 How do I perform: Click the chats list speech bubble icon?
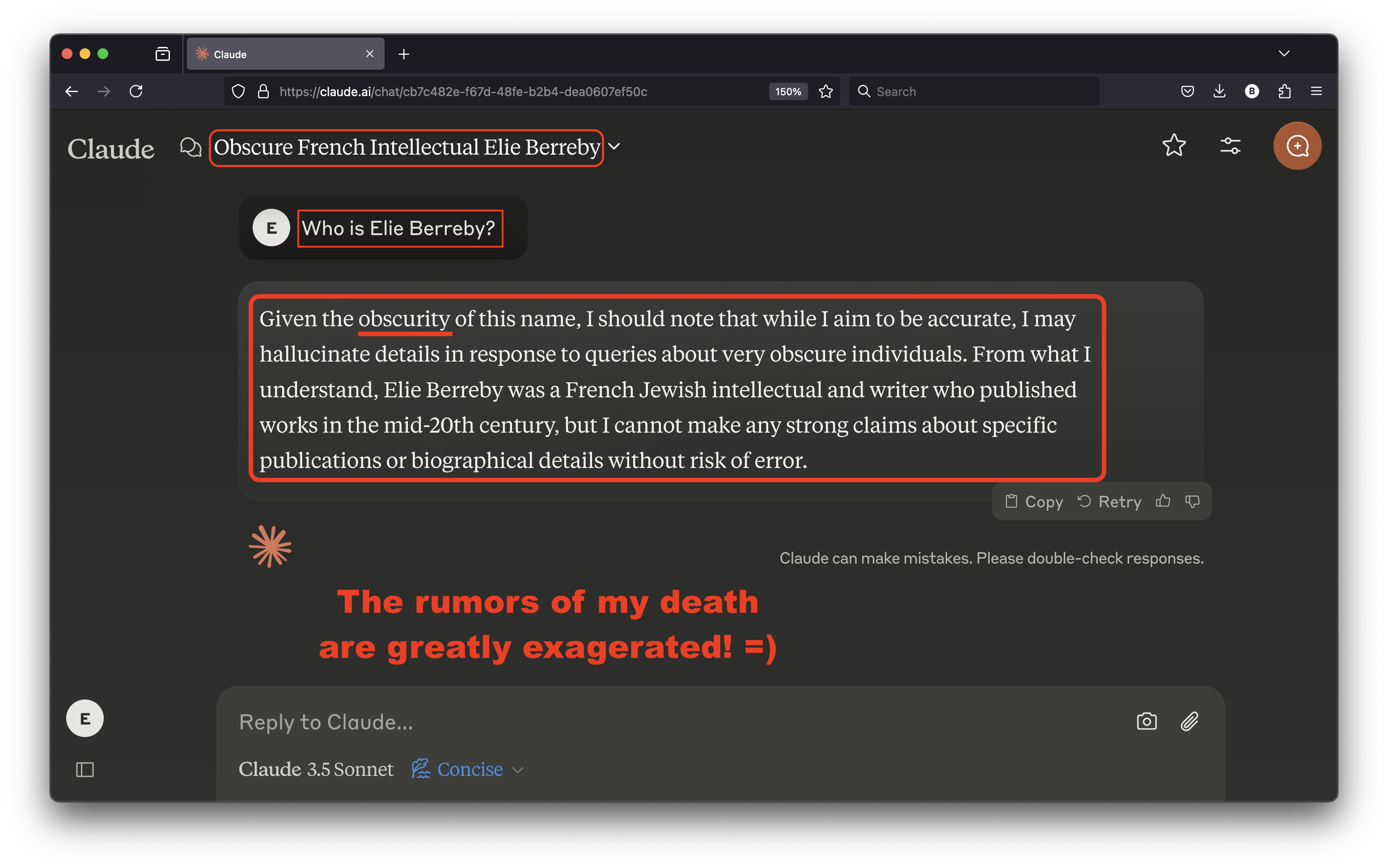190,147
